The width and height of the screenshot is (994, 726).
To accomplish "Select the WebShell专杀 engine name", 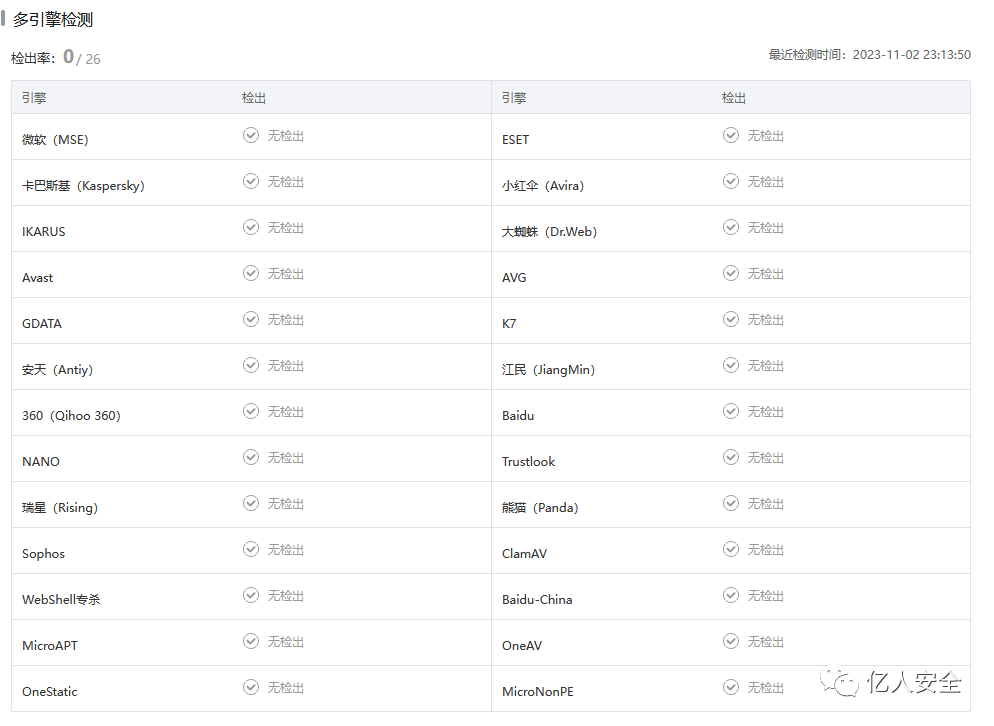I will pos(61,599).
